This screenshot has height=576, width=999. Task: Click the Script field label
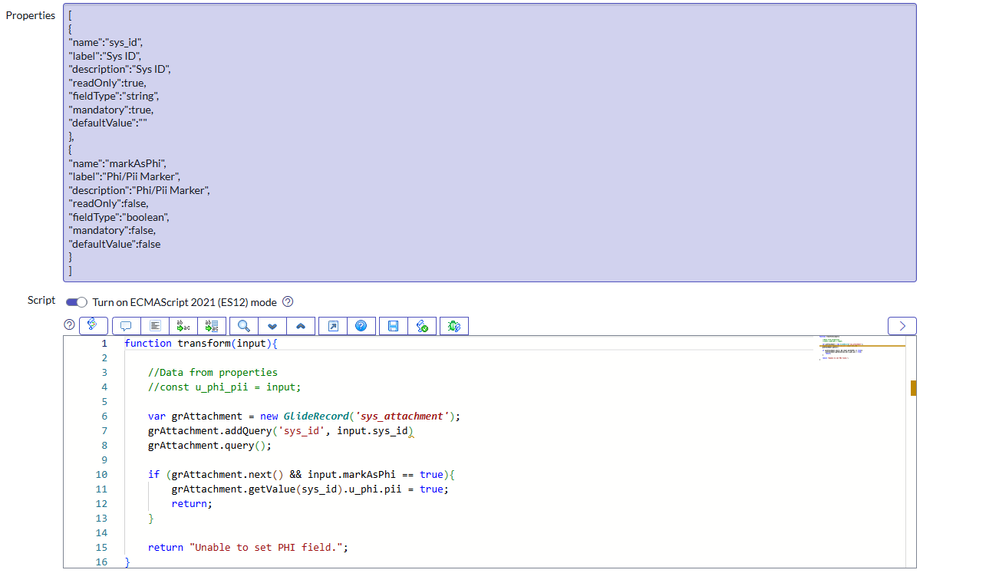coord(41,299)
